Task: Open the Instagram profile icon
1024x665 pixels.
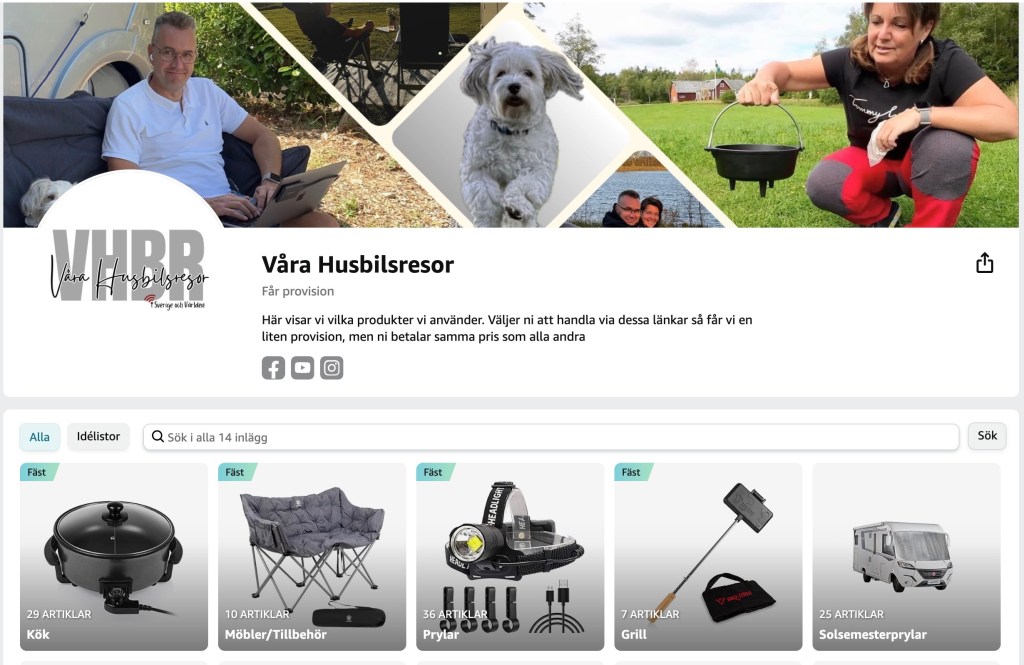Action: click(332, 368)
